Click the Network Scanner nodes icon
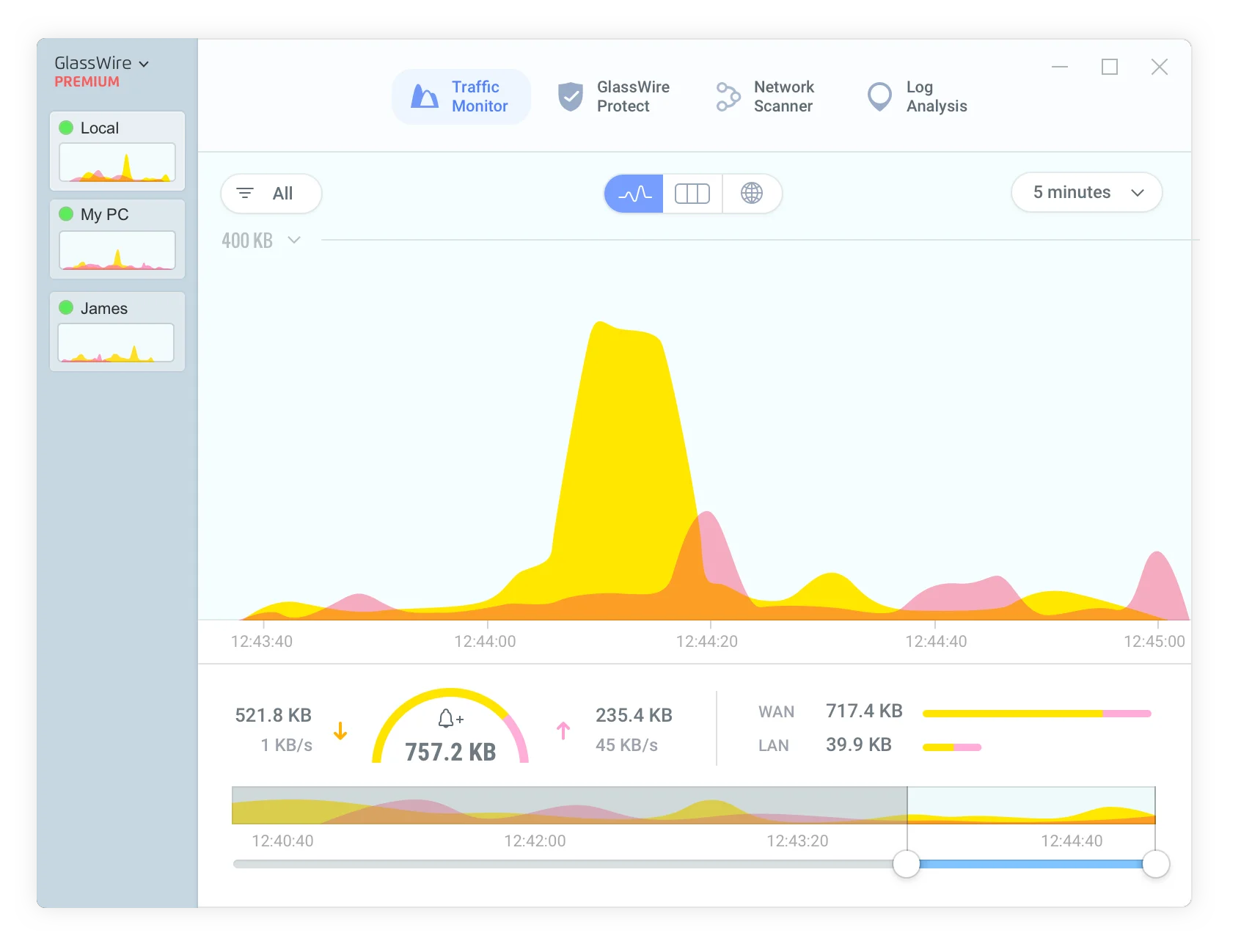 (728, 97)
